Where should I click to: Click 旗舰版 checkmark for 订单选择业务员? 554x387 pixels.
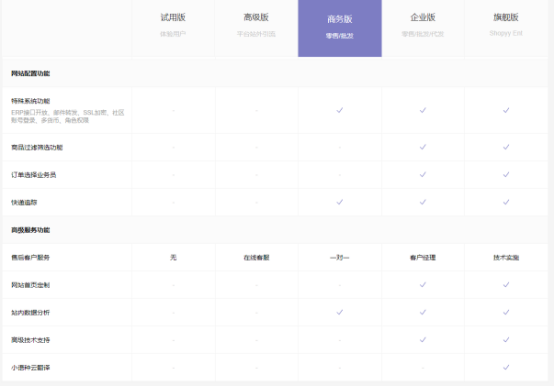point(506,175)
